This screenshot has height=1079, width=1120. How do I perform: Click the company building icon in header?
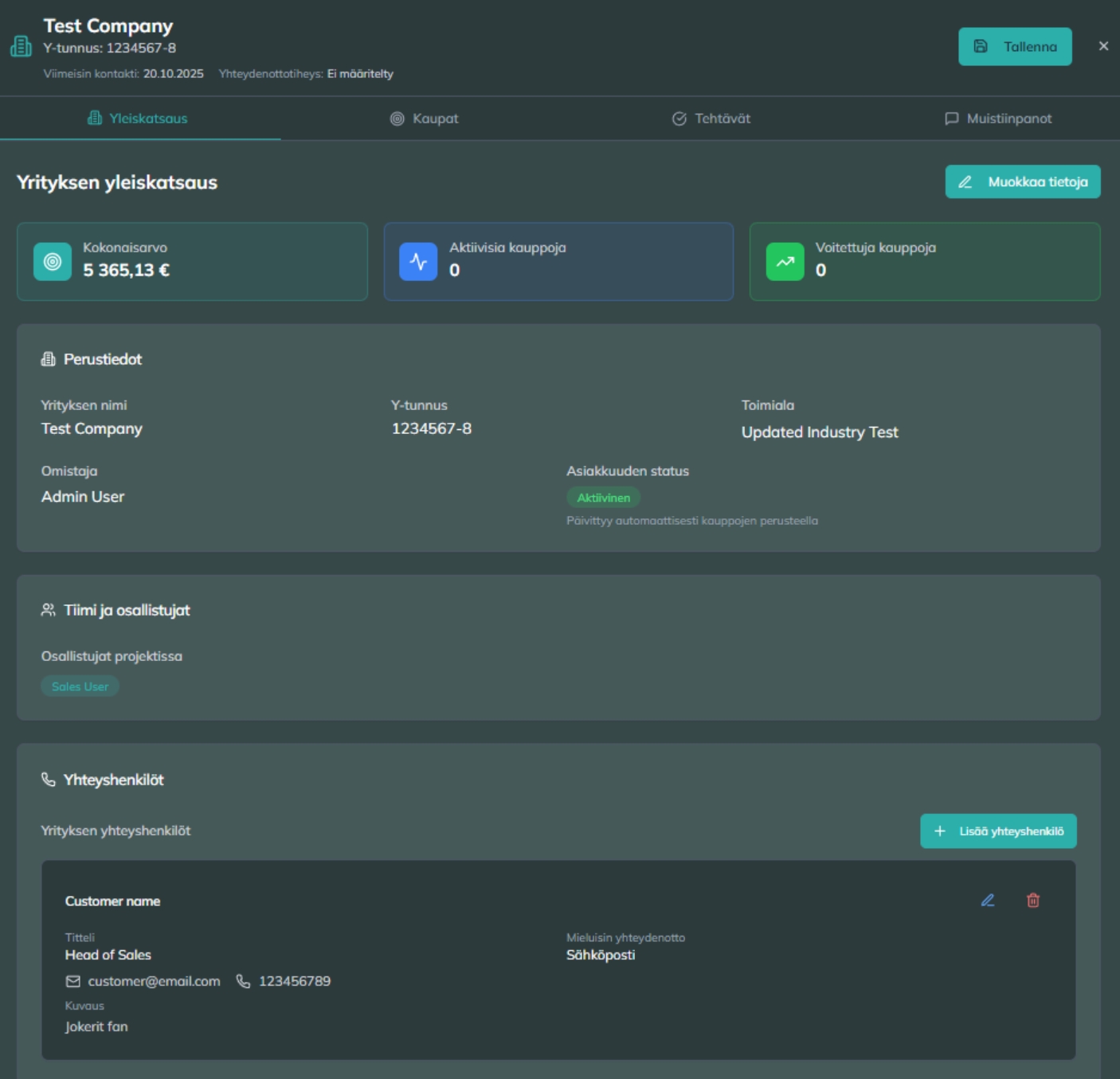[21, 46]
